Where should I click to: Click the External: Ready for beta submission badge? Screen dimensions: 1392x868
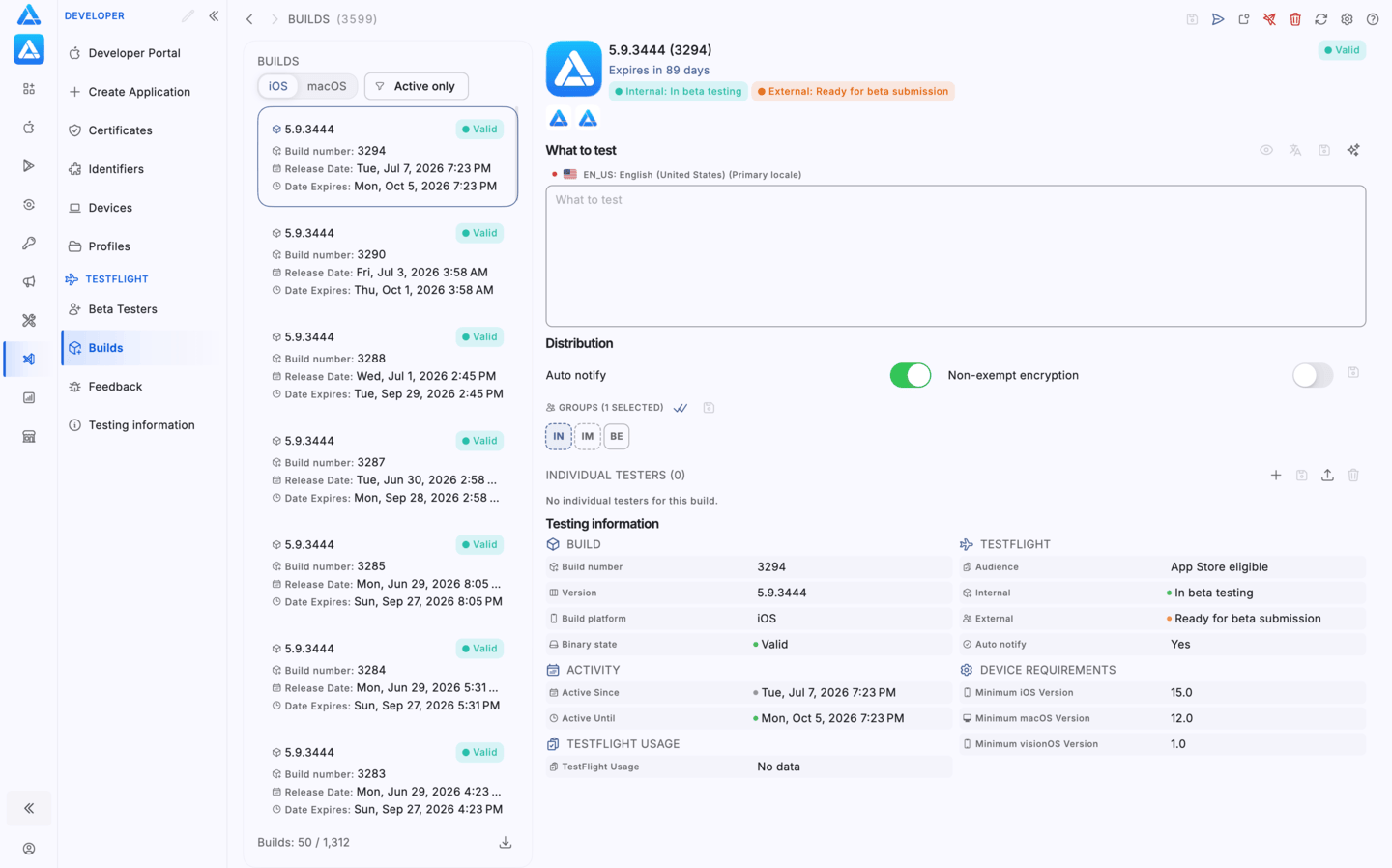point(853,92)
